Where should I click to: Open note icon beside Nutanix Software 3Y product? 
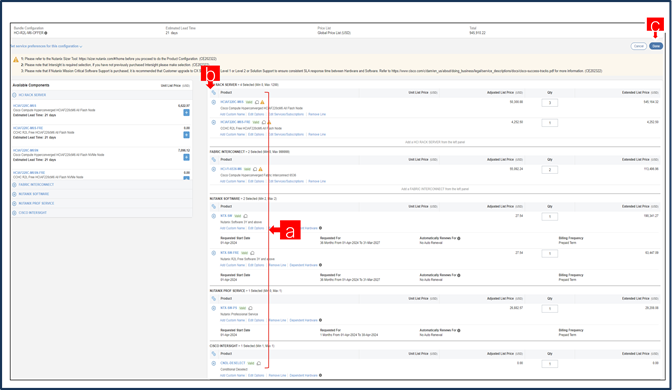[246, 216]
